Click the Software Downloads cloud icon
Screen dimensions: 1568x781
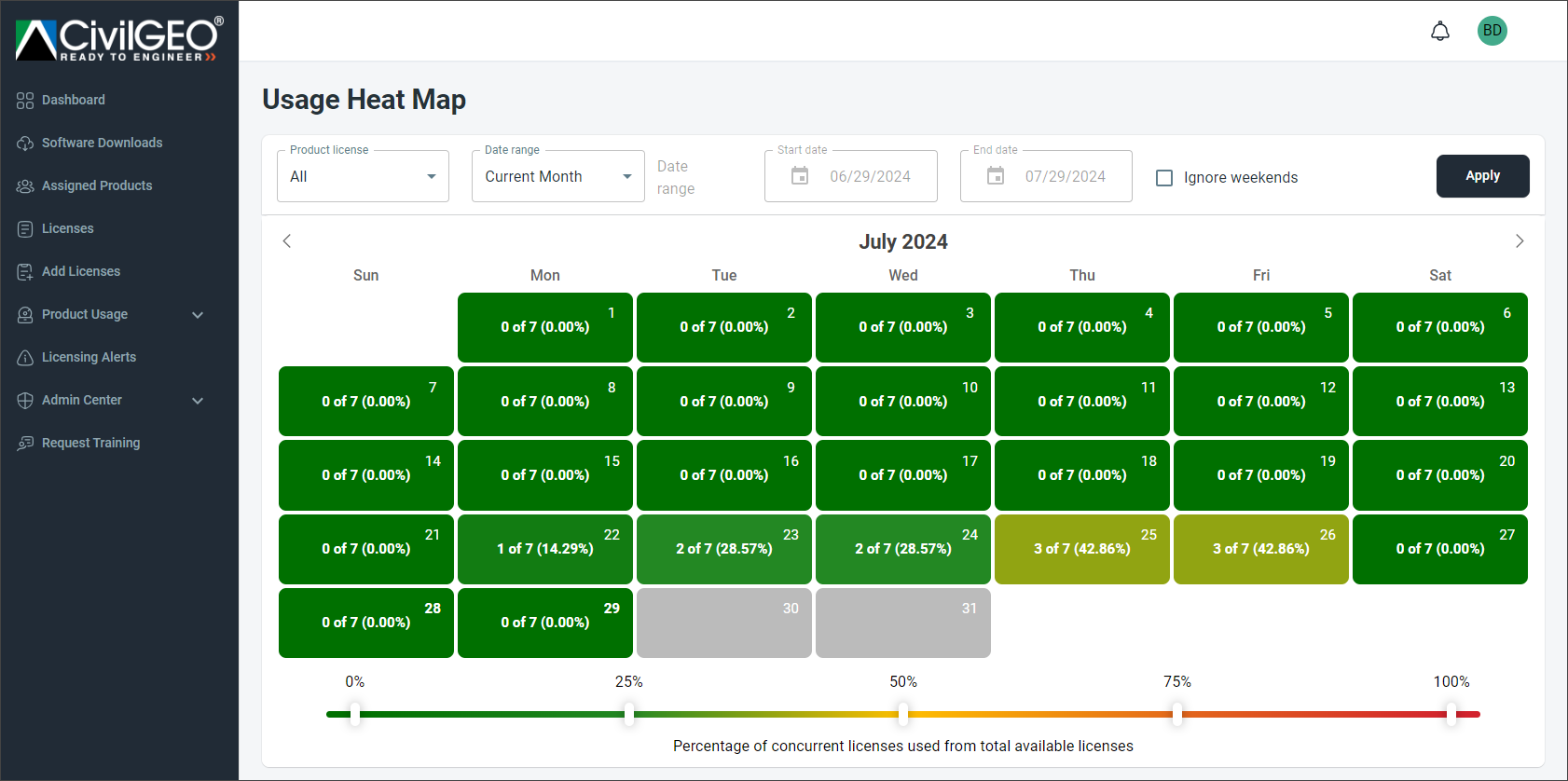[25, 143]
